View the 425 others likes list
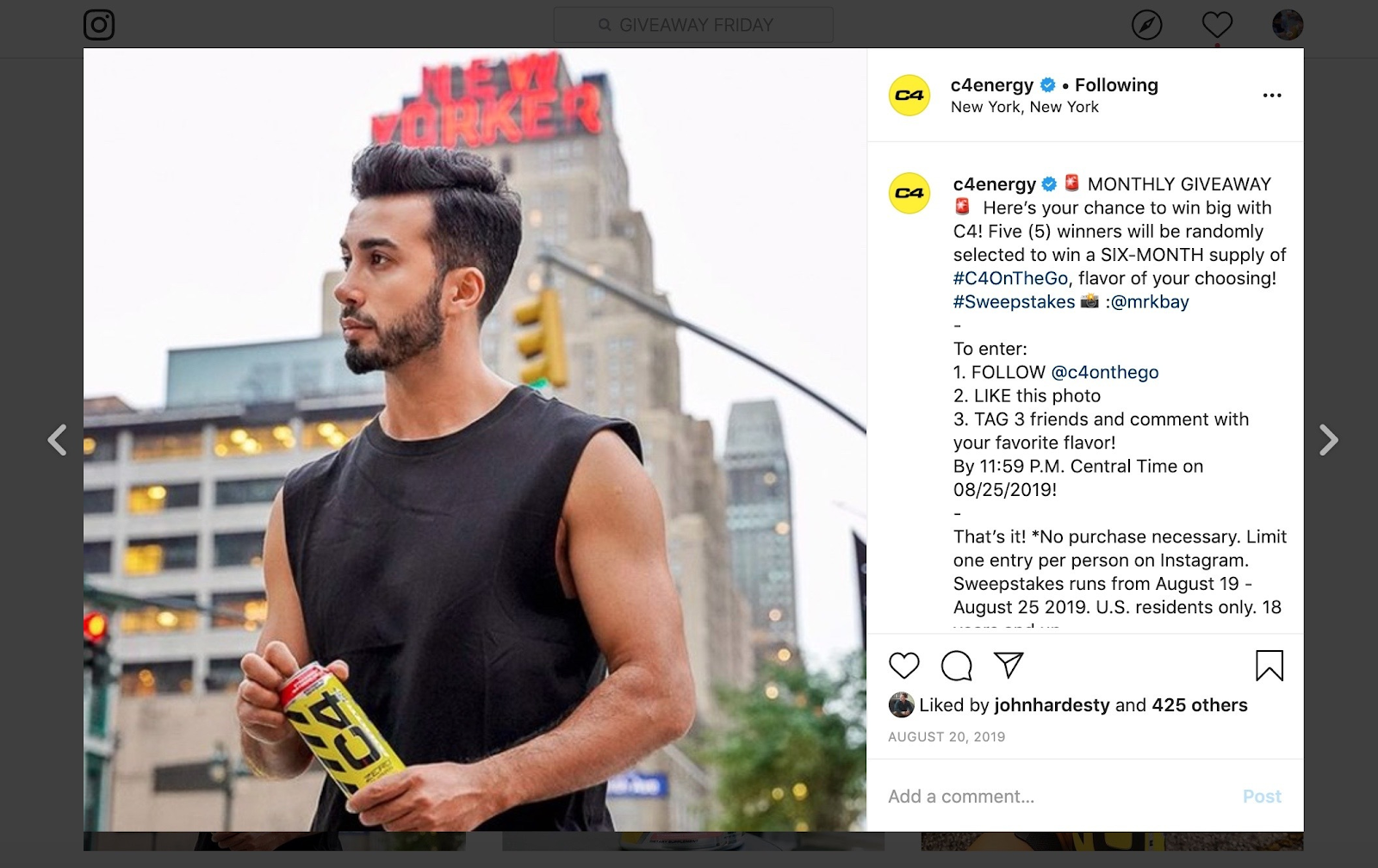Screen dimensions: 1378x868 (1200, 705)
